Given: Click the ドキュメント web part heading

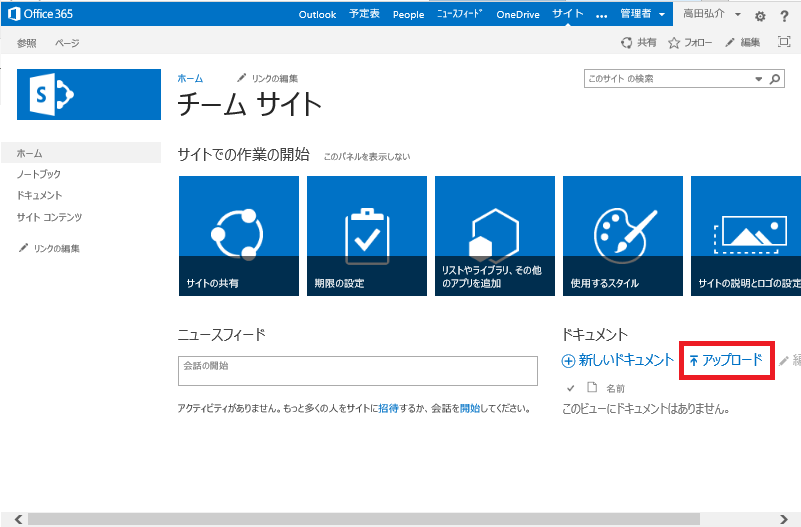Looking at the screenshot, I should click(595, 334).
